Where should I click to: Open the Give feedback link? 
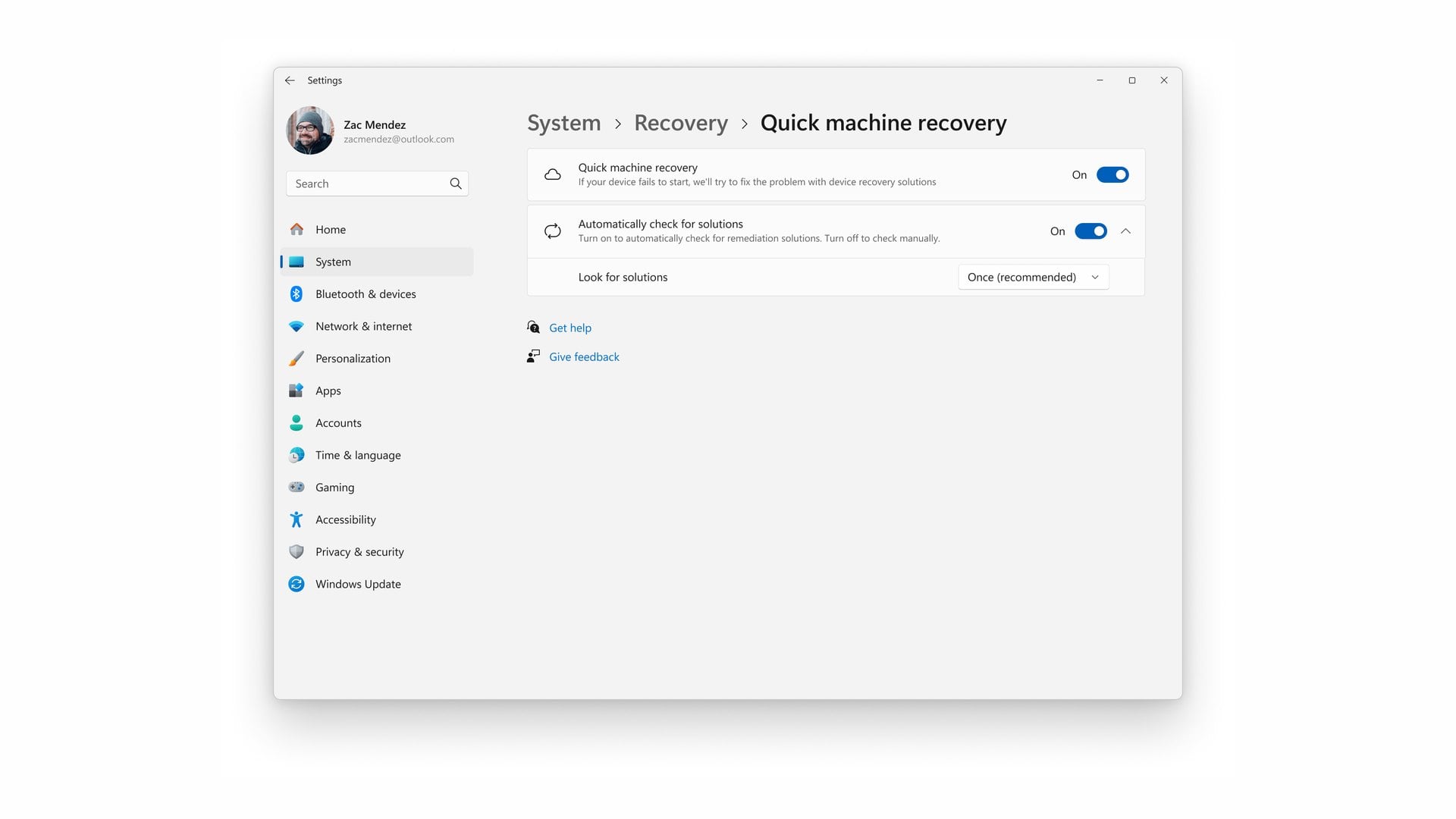click(x=584, y=356)
